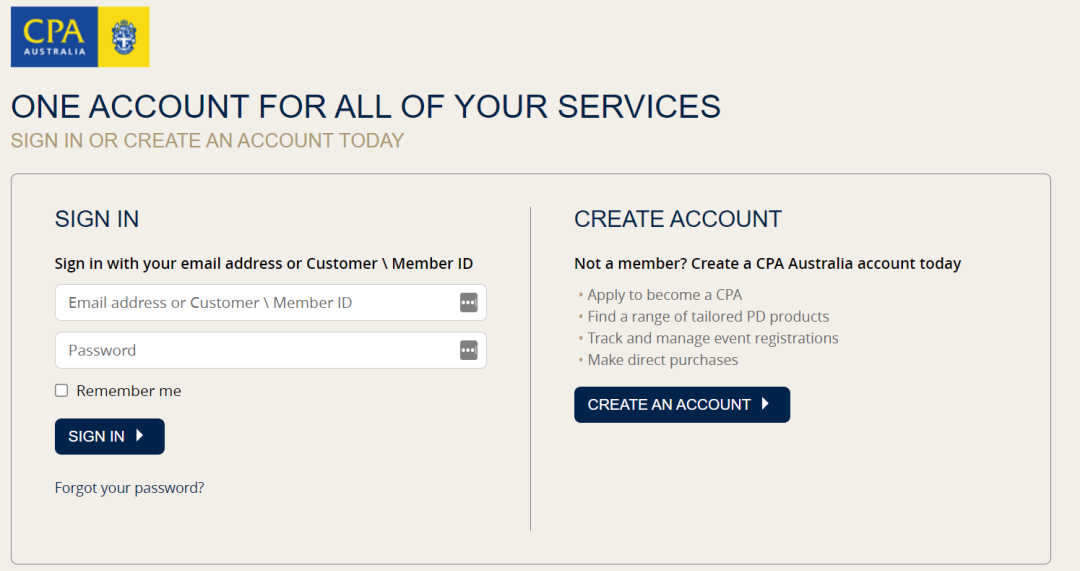Click the CREATE AN ACCOUNT button

click(682, 404)
